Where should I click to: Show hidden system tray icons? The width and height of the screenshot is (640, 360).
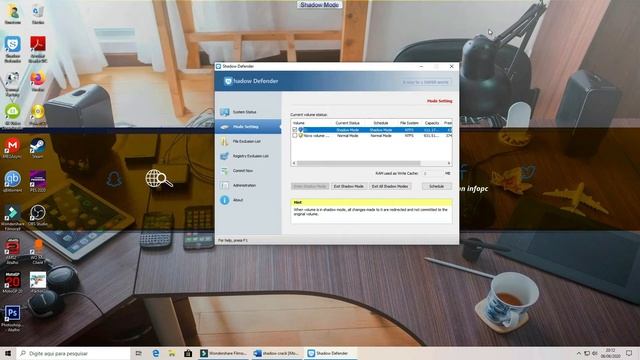point(578,353)
